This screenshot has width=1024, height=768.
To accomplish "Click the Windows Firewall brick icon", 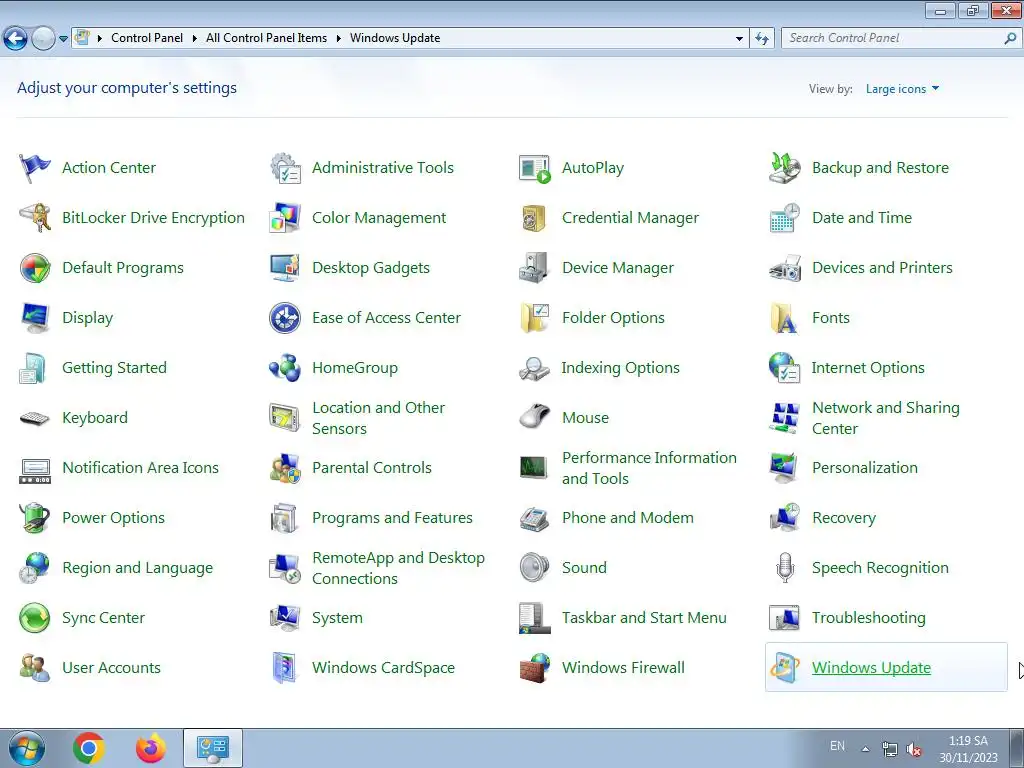I will point(535,668).
